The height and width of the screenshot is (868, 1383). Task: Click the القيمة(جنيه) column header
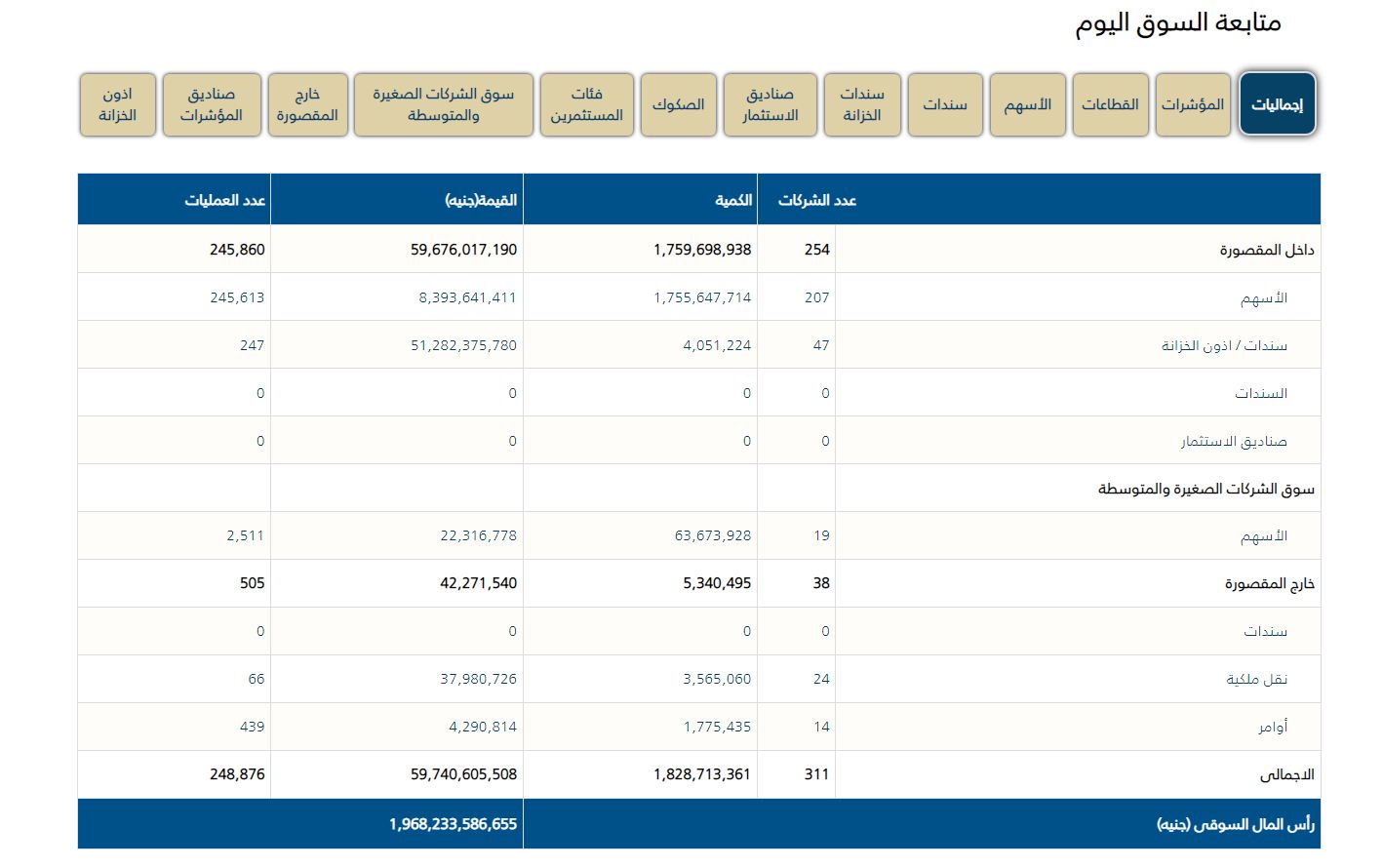[x=481, y=200]
